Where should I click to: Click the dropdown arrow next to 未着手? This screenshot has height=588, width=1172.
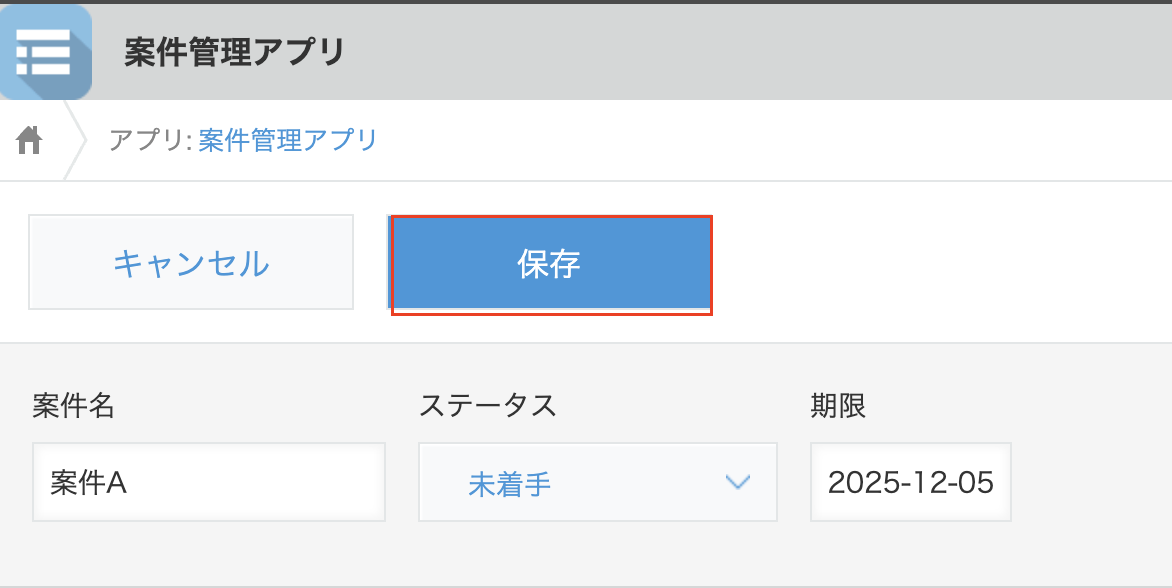click(x=738, y=484)
